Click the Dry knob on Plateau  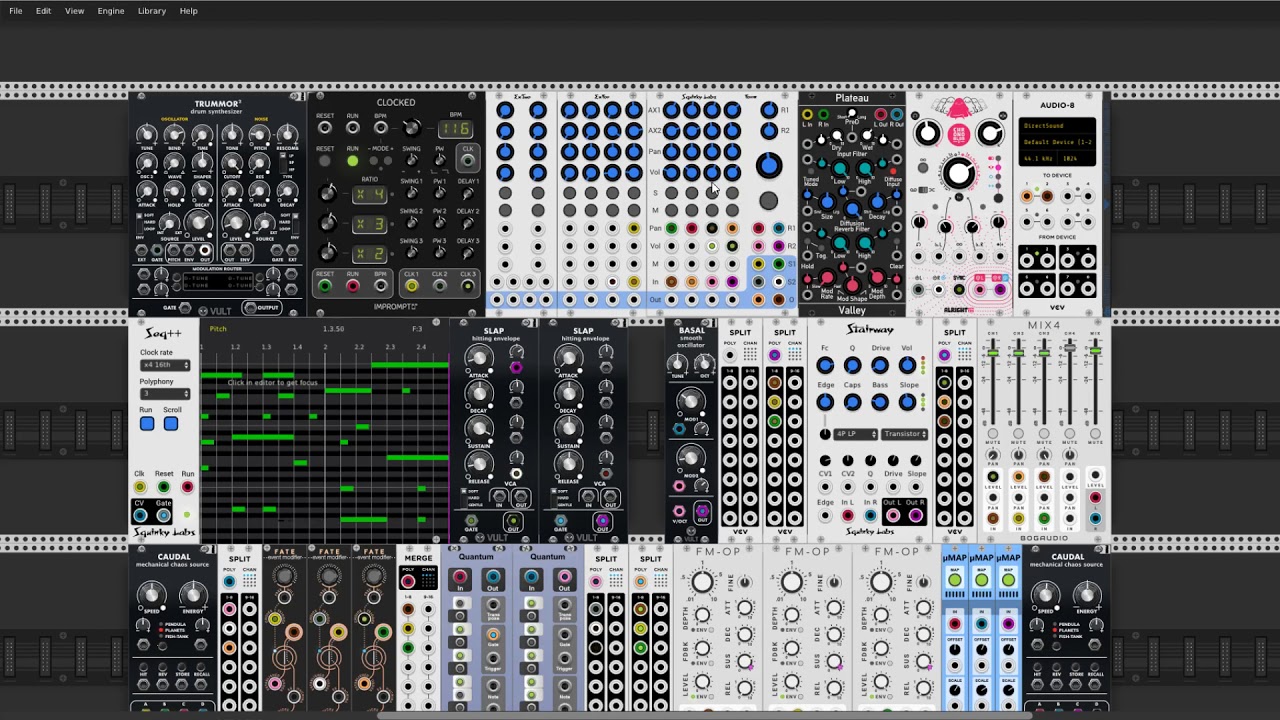click(x=838, y=137)
